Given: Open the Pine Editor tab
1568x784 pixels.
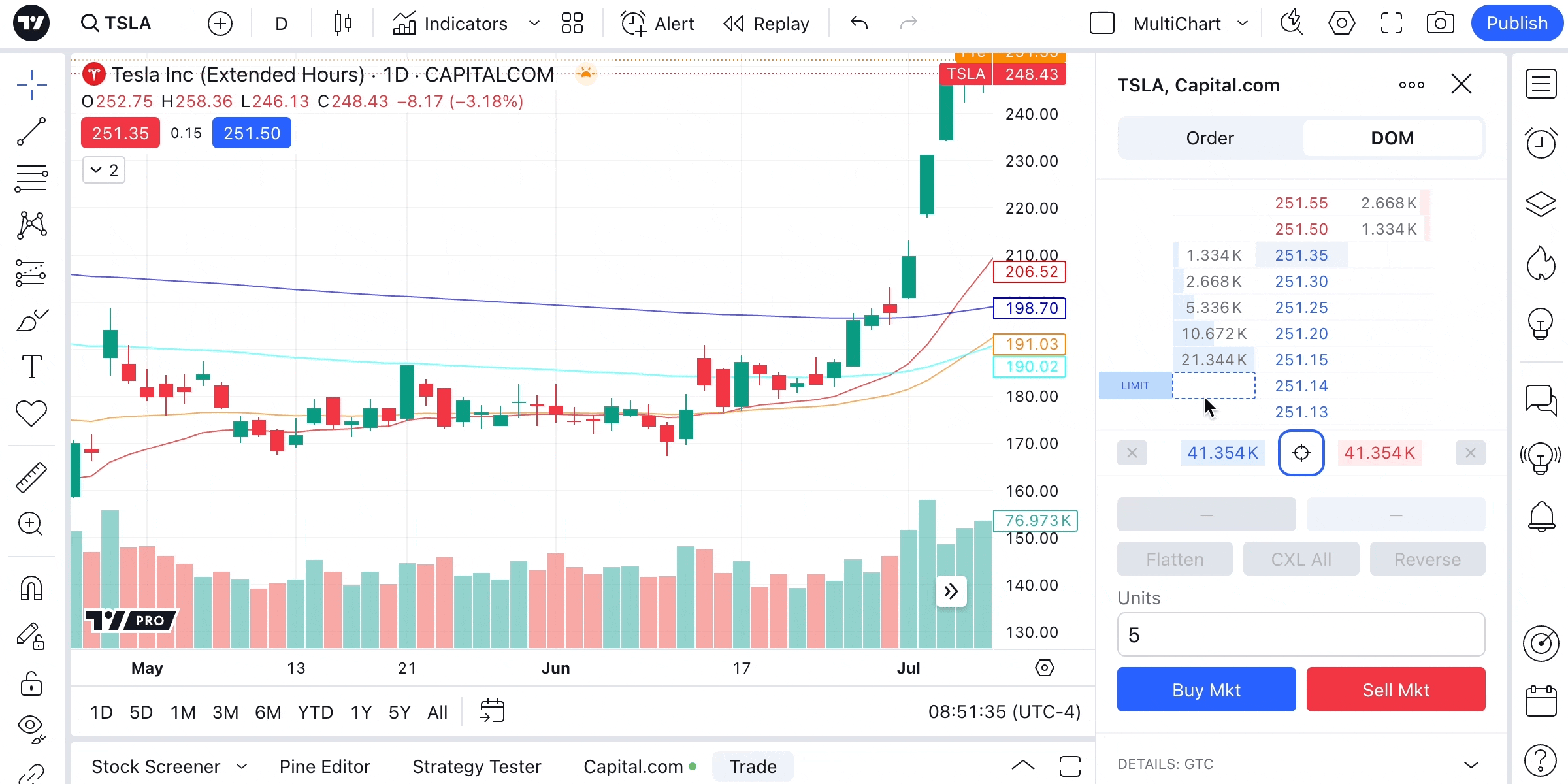Looking at the screenshot, I should tap(325, 766).
